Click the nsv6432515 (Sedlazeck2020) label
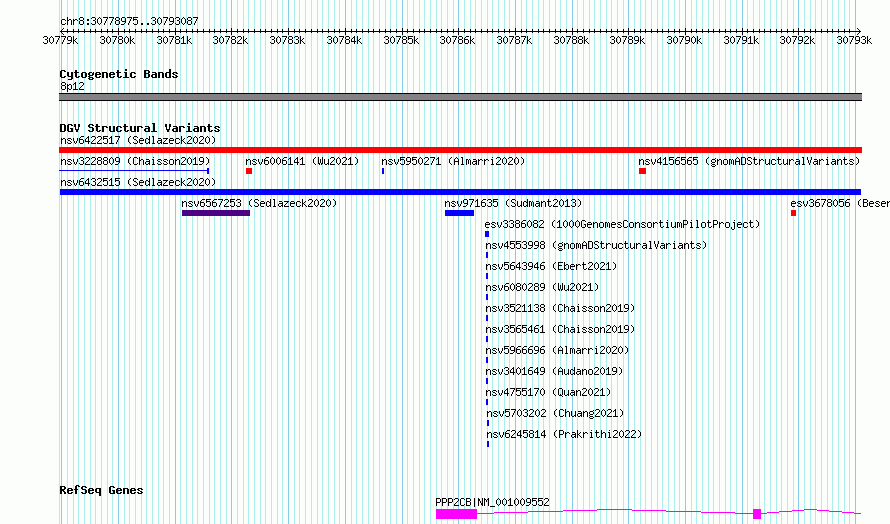 (138, 182)
